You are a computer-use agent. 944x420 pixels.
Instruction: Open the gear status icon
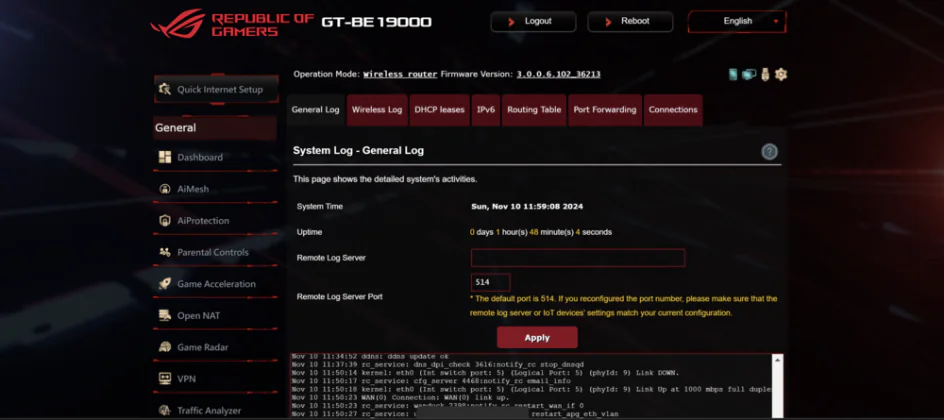click(x=781, y=75)
